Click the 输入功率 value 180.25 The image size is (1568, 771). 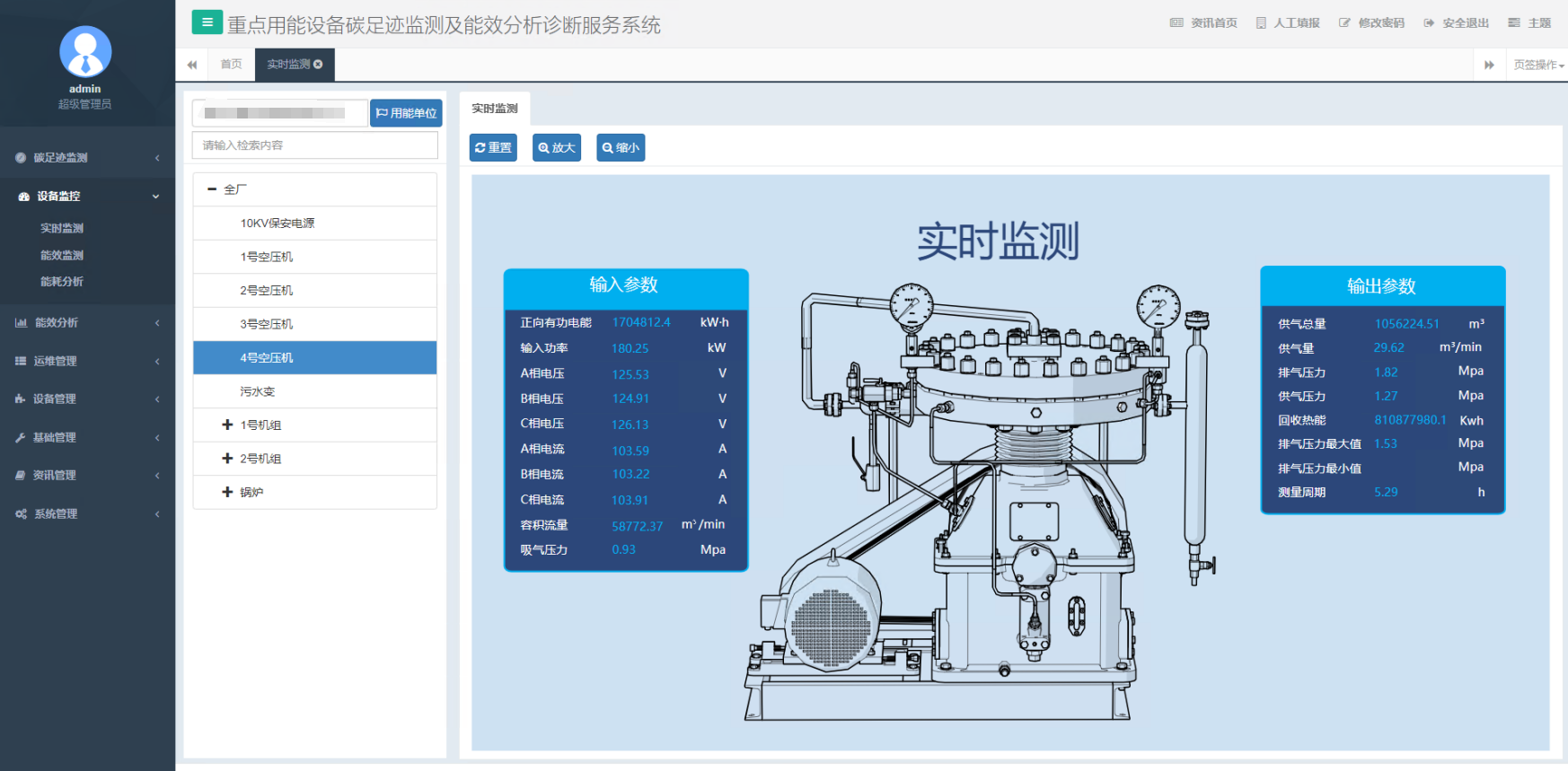pyautogui.click(x=630, y=348)
